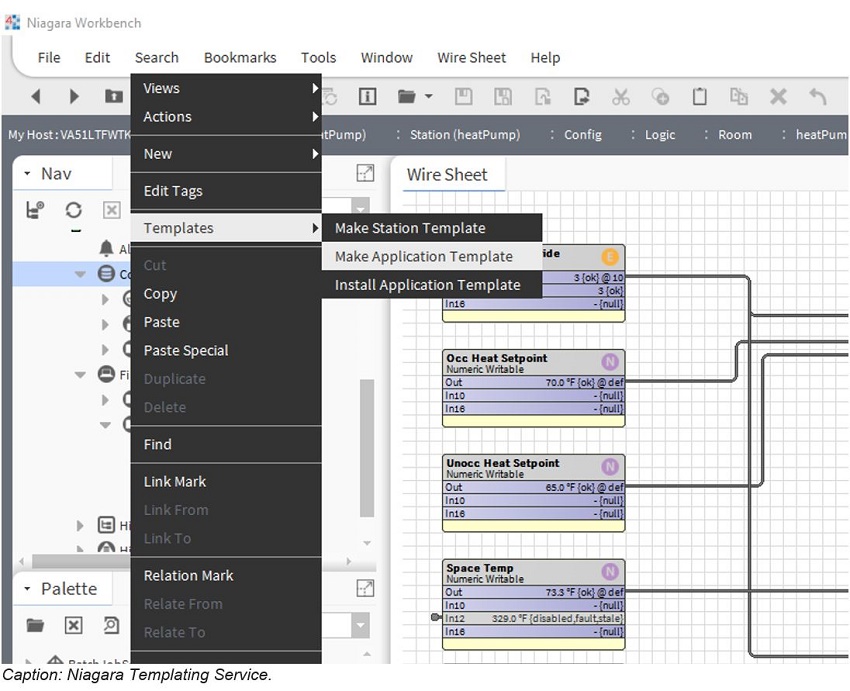Choose Paste Special from context menu
This screenshot has height=691, width=850.
tap(226, 351)
